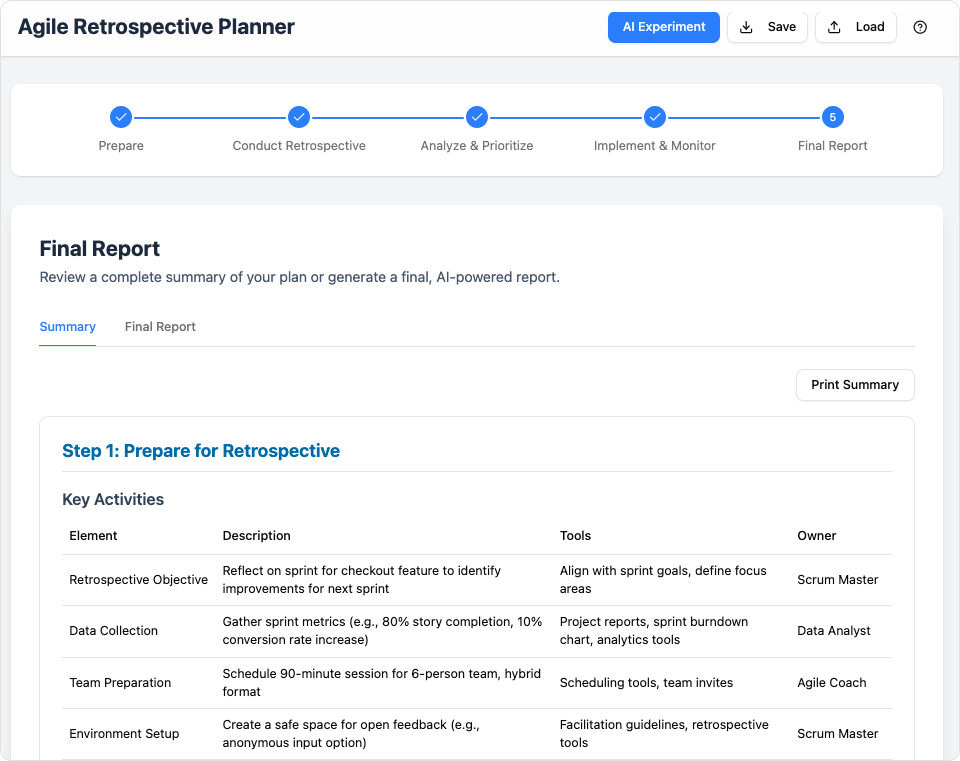Save the retrospective plan
This screenshot has width=960, height=761.
(x=767, y=27)
